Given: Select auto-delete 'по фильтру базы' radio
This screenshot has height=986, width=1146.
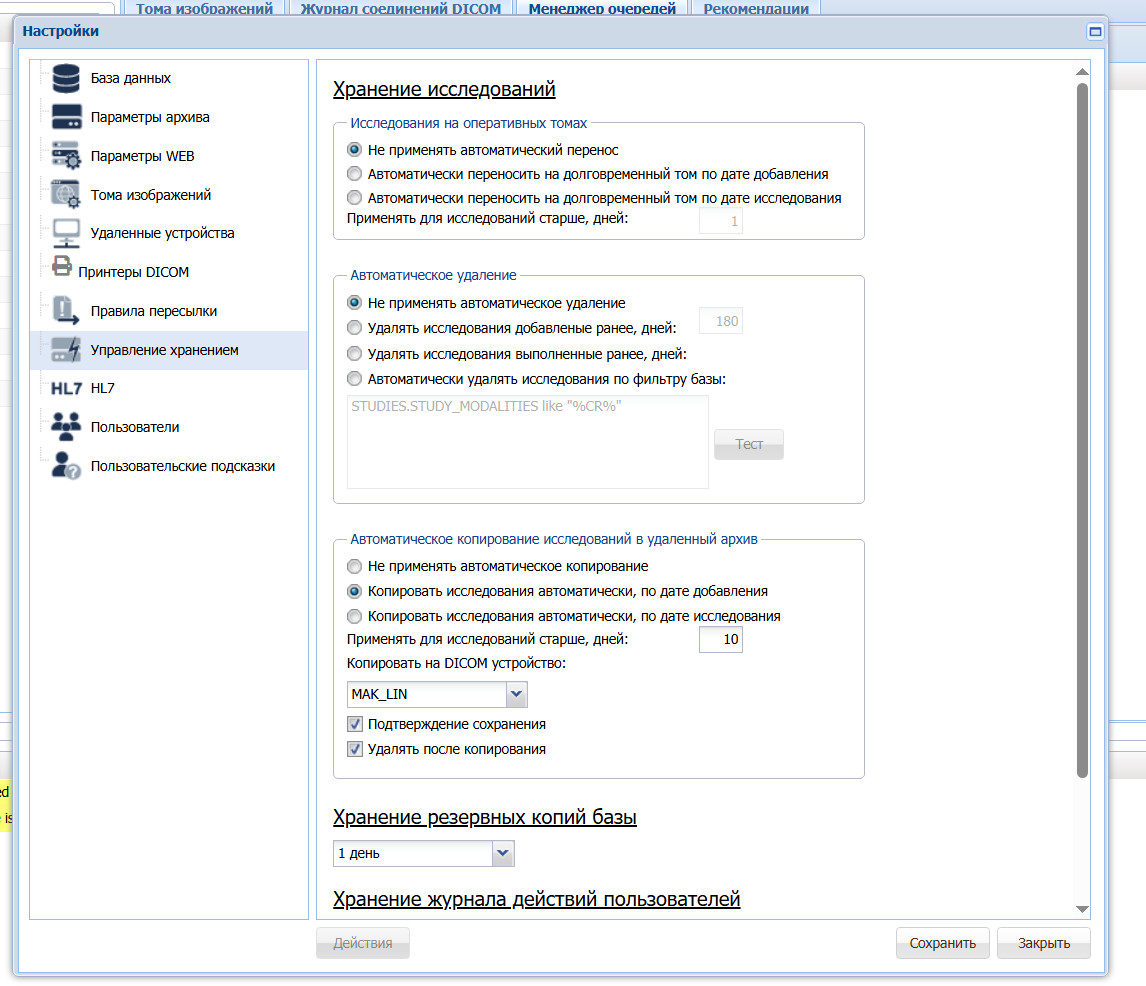Looking at the screenshot, I should [354, 379].
